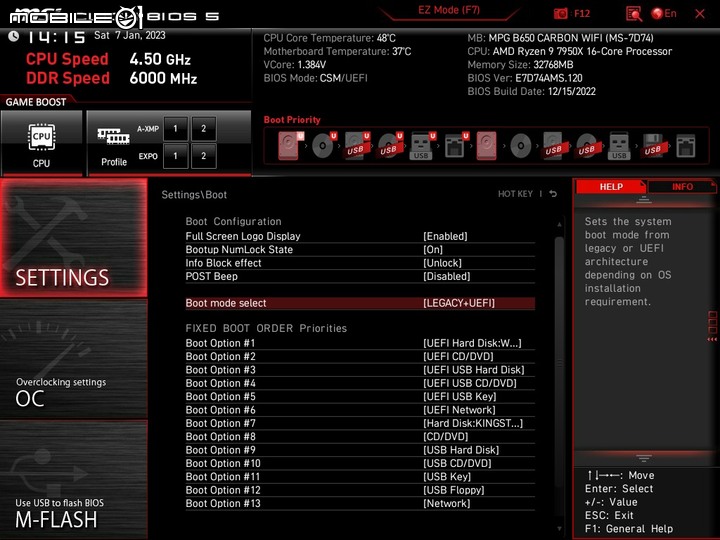Enable A-XMP profile 2
Screen dimensions: 720x540
click(x=203, y=129)
